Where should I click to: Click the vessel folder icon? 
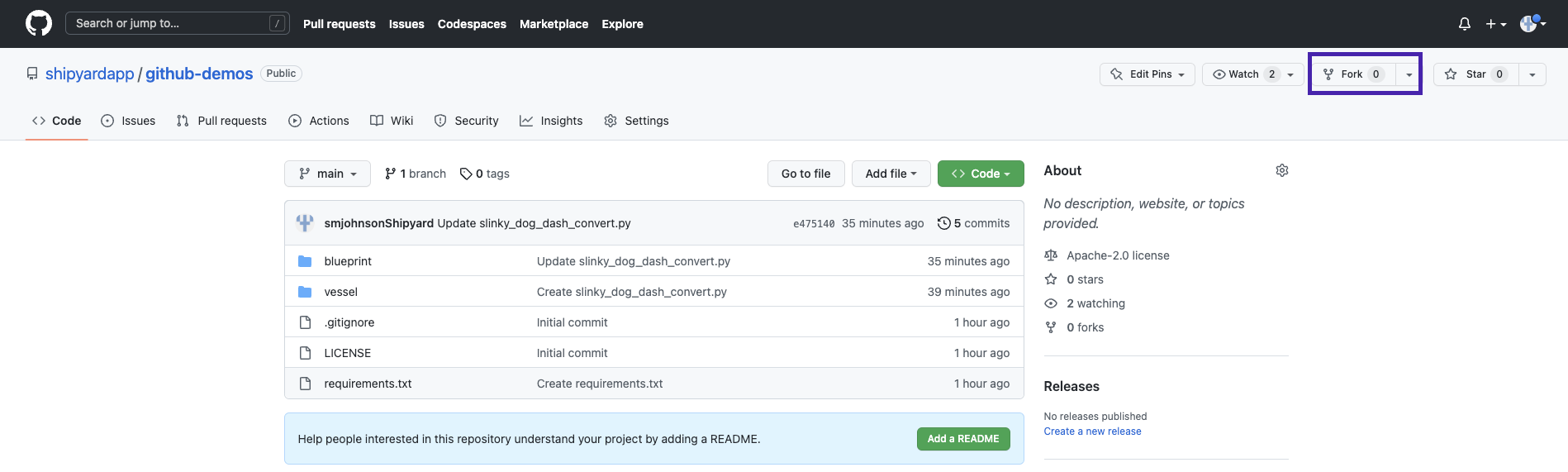305,292
